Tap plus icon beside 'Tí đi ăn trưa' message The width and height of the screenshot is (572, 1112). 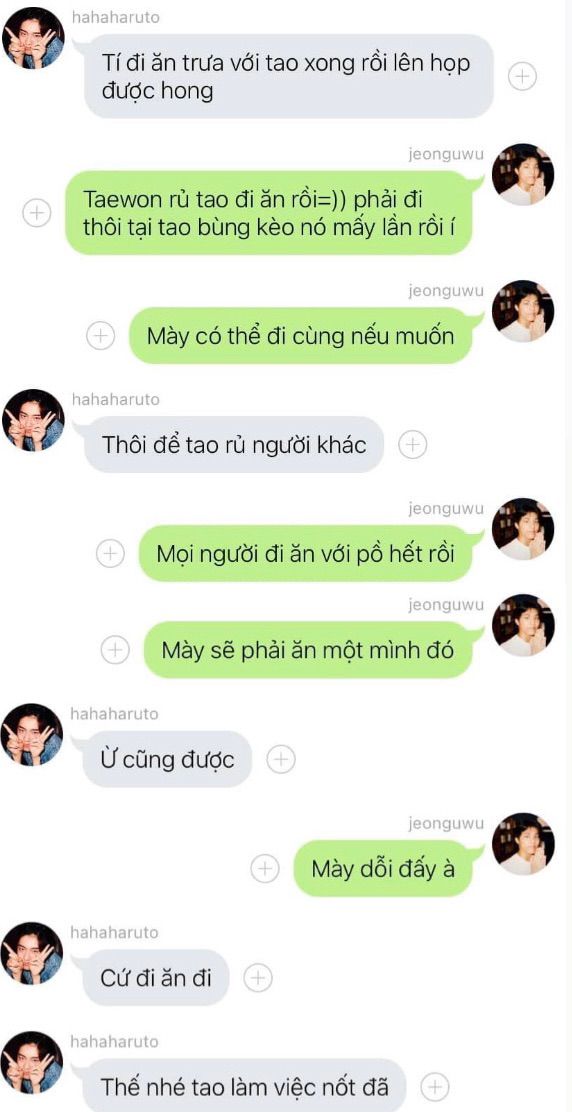coord(522,76)
